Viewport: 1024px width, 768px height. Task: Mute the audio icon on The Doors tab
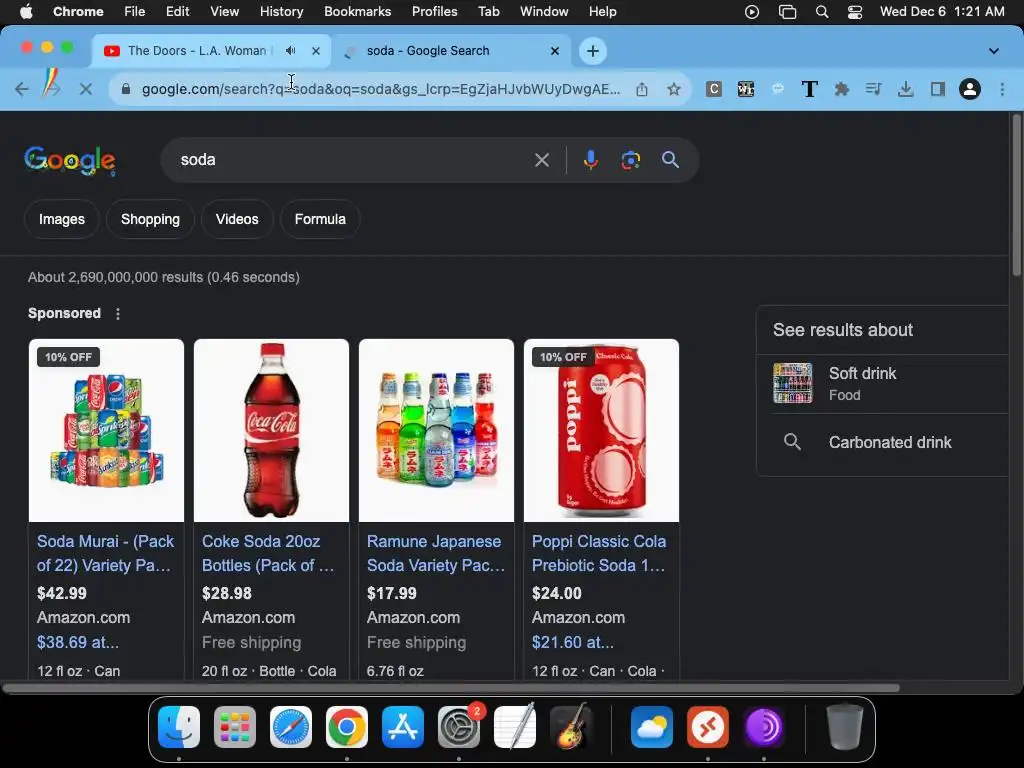coord(291,51)
